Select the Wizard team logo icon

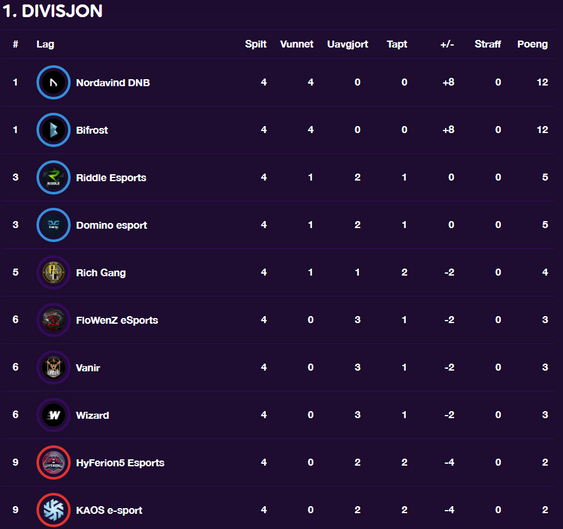tap(53, 415)
